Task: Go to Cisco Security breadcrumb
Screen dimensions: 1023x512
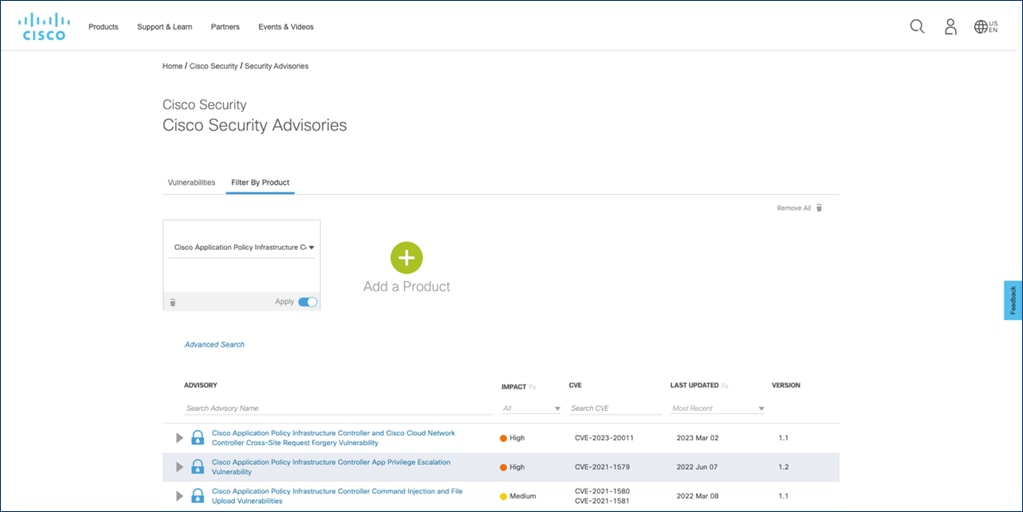Action: click(x=213, y=66)
